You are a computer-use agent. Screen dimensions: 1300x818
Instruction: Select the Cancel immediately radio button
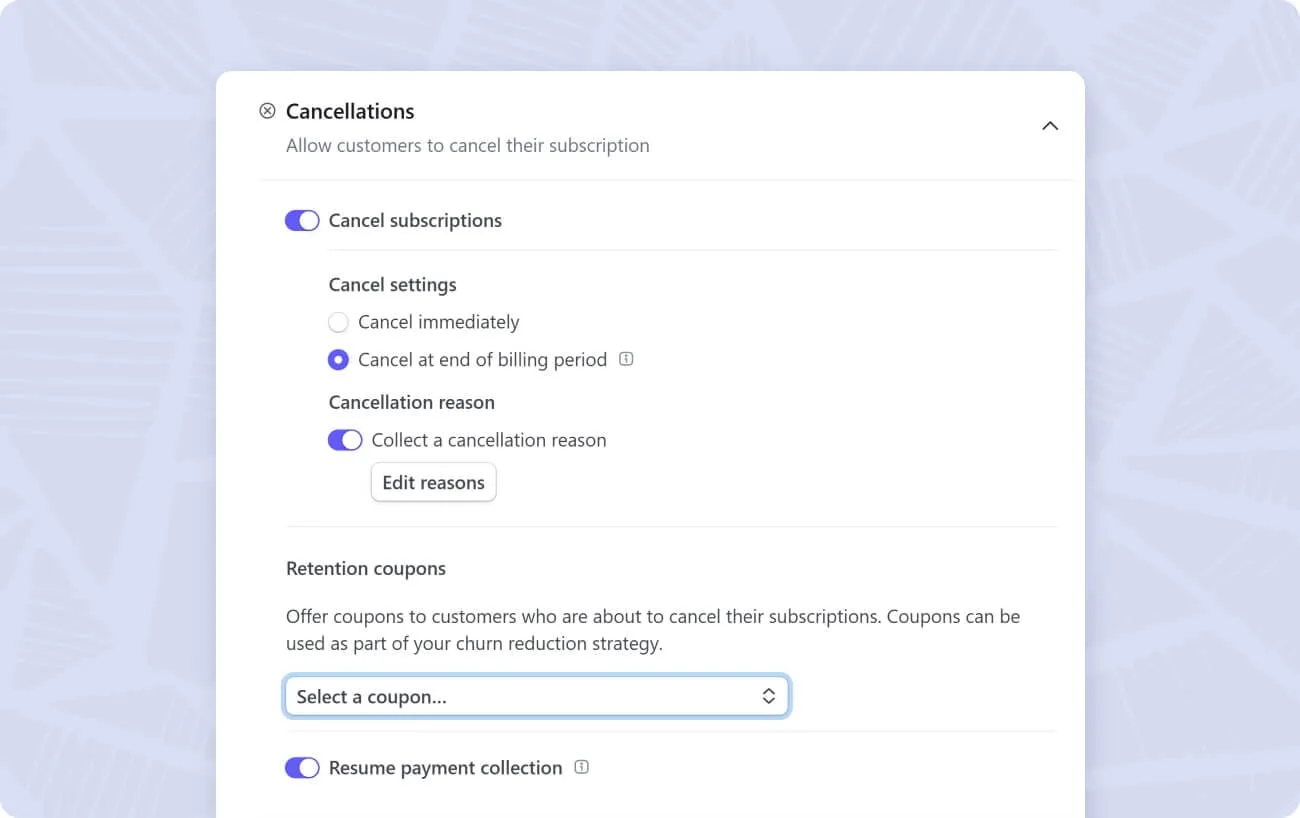[x=339, y=322]
